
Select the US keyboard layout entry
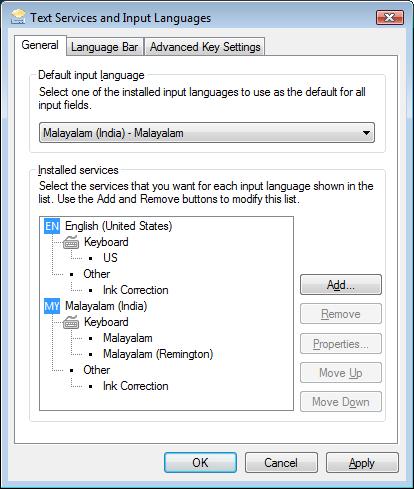(x=110, y=258)
